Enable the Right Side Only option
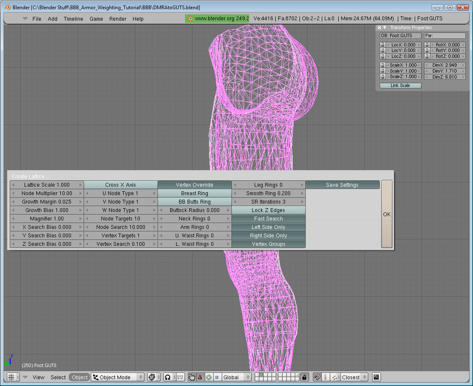Viewport: 473px width, 386px height. [268, 235]
